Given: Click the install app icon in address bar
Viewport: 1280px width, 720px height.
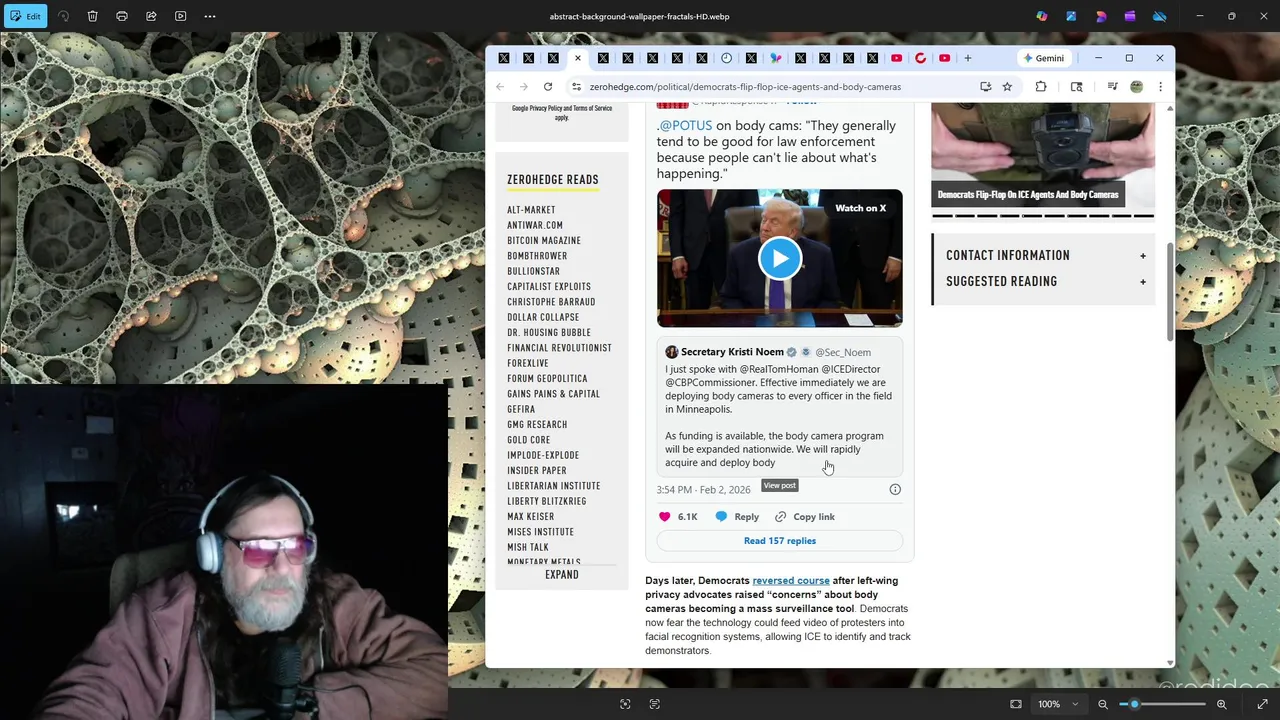Looking at the screenshot, I should tap(986, 87).
